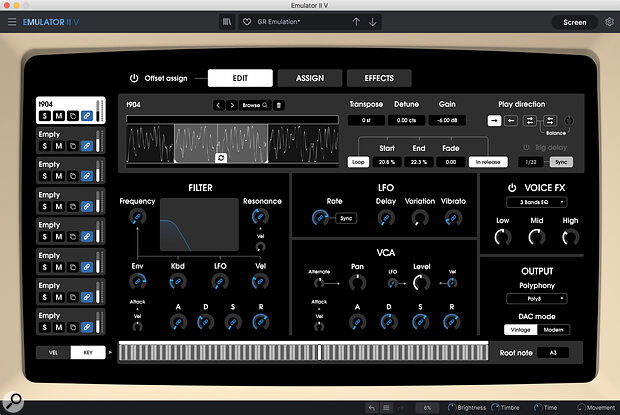Image resolution: width=620 pixels, height=415 pixels.
Task: Click the Brightness macro knob
Action: pyautogui.click(x=452, y=407)
